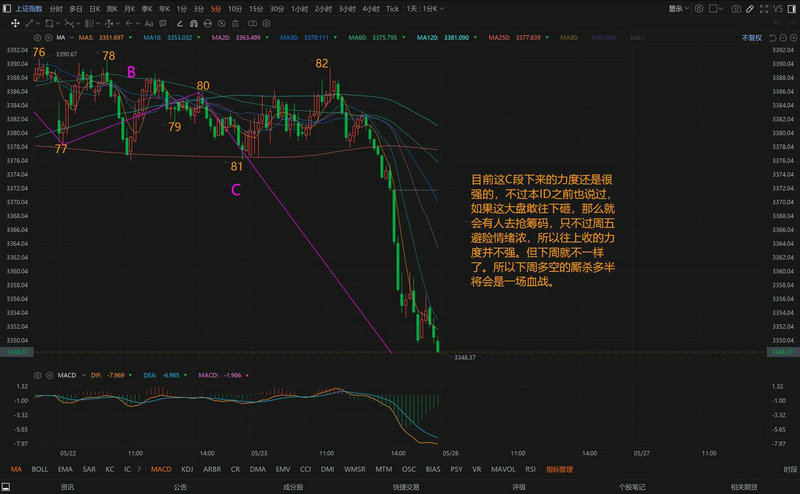This screenshot has width=800, height=494.
Task: Take a chart screenshot with camera icon
Action: [737, 9]
